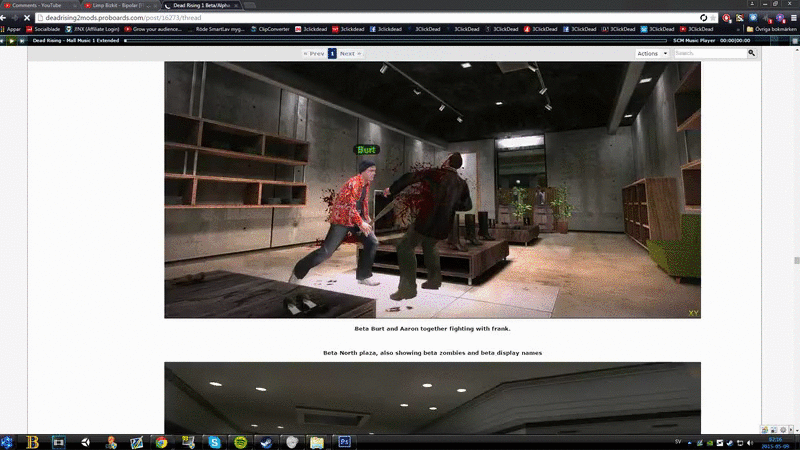Click SCM Music Player seek bar
The image size is (800, 450).
395,40
